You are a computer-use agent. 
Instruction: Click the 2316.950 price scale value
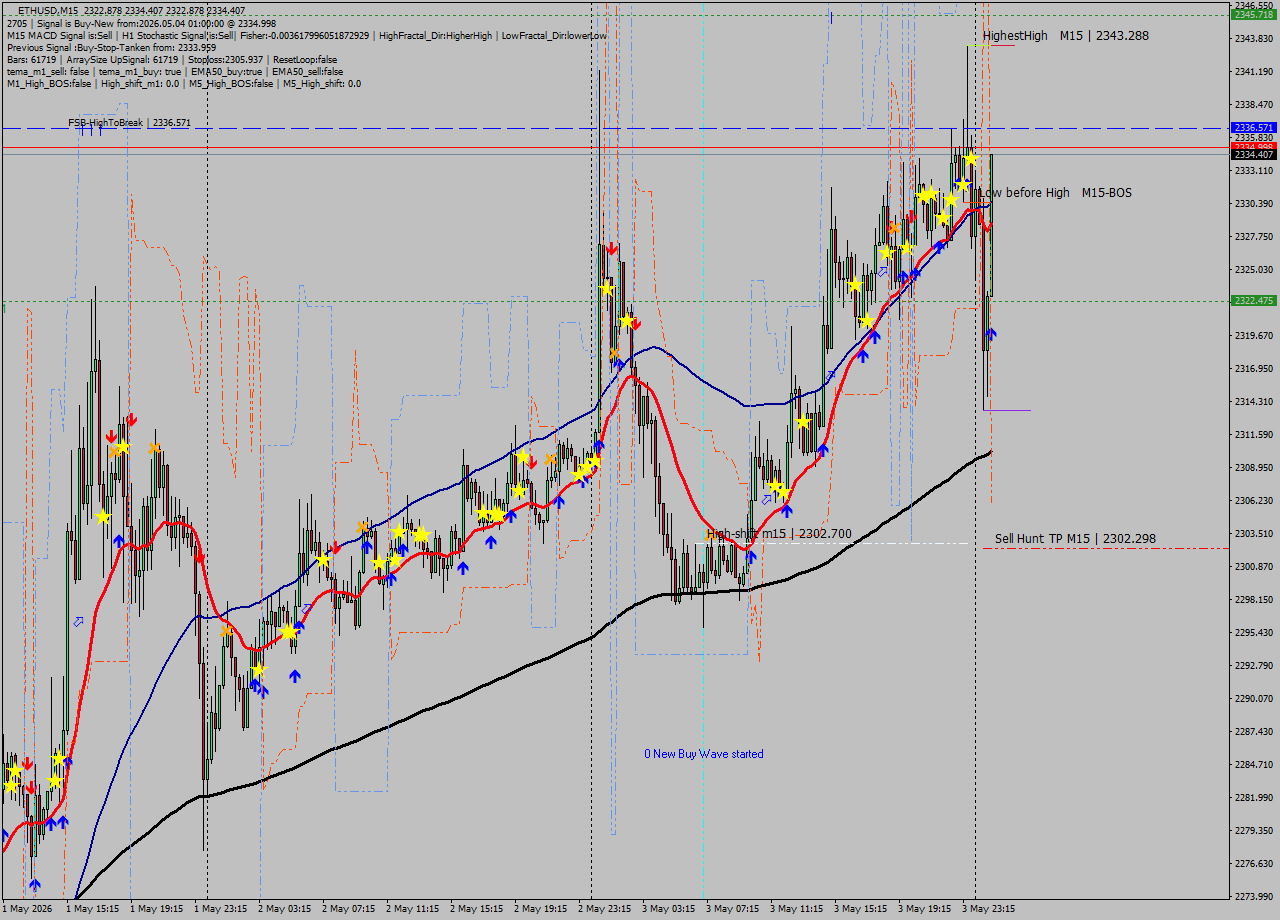(x=1254, y=369)
